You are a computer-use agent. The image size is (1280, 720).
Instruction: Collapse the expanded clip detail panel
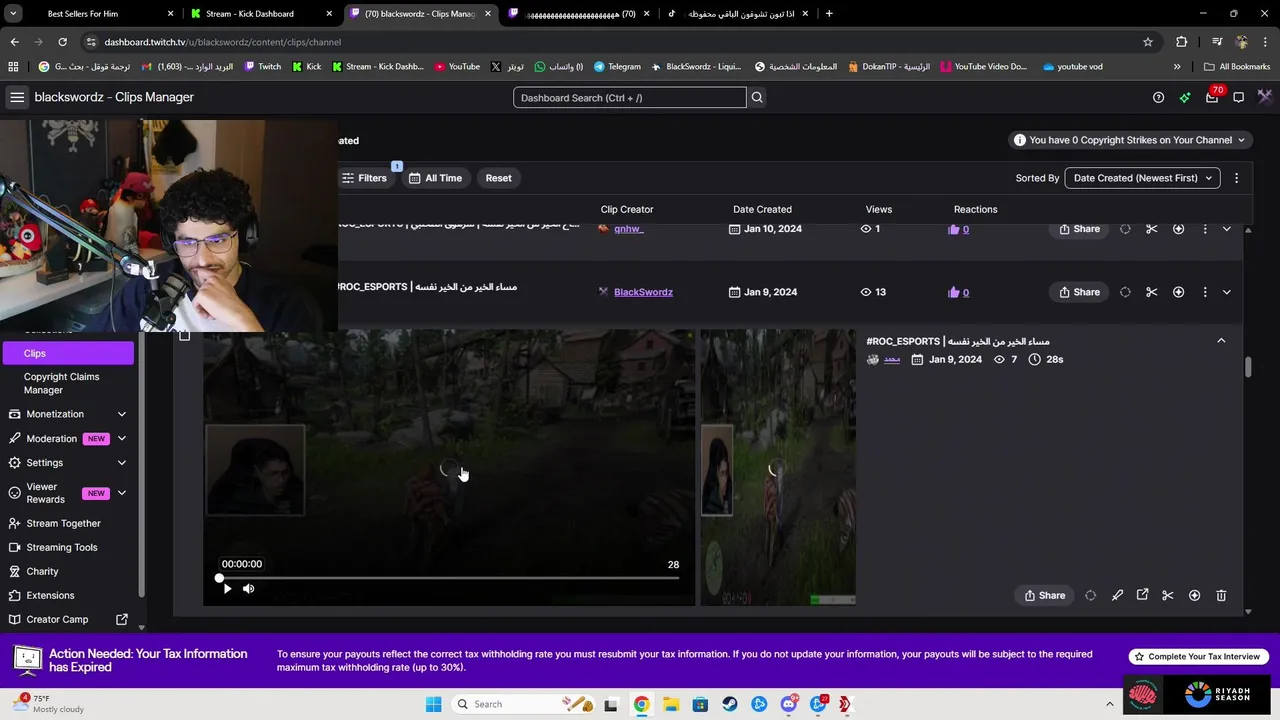1221,341
